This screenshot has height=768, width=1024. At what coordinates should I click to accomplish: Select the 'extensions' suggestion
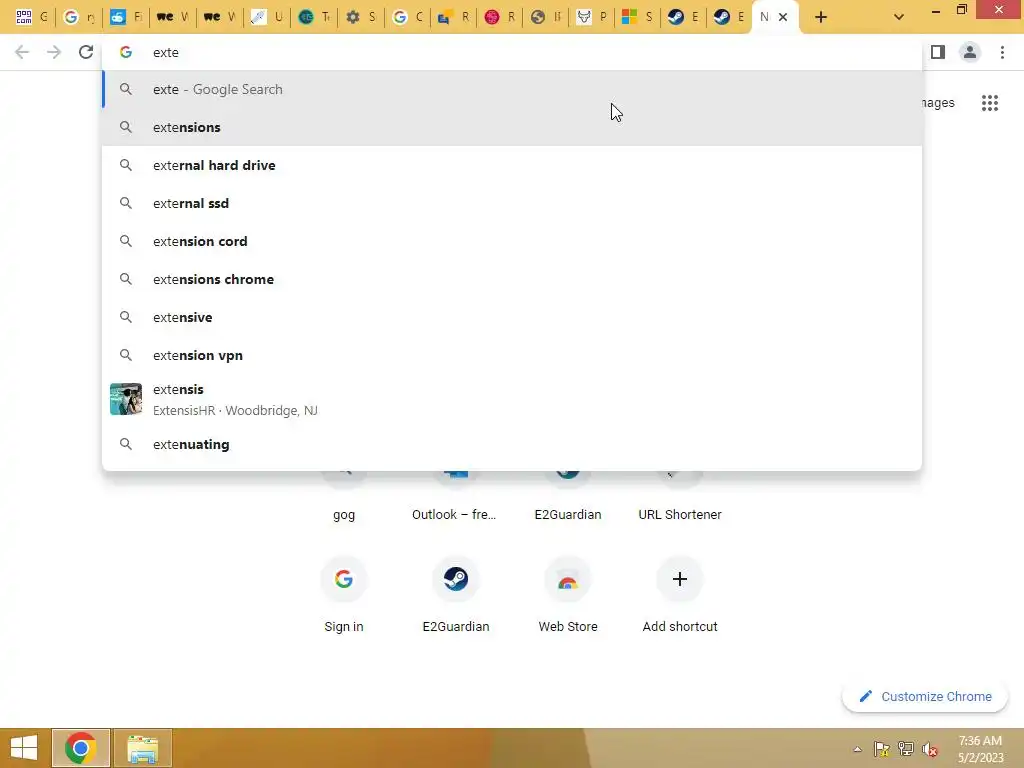coord(512,127)
